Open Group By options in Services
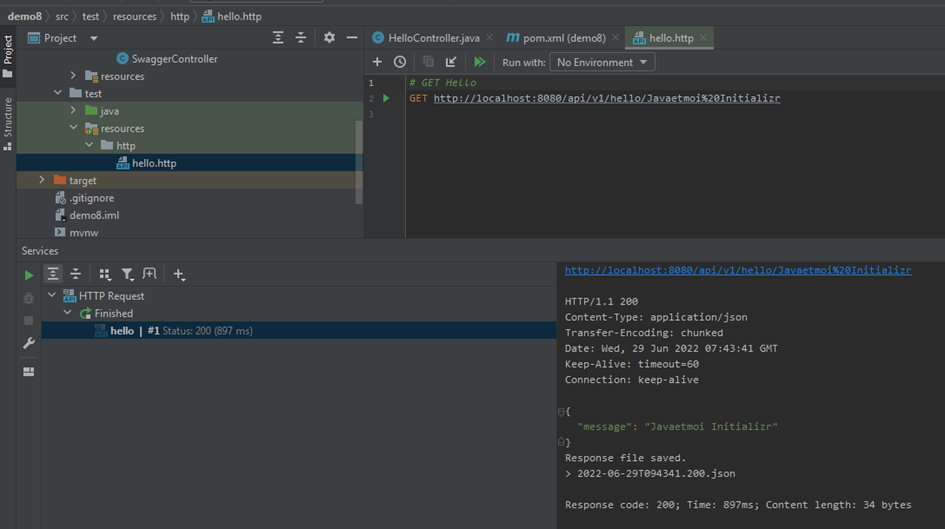Image resolution: width=945 pixels, height=529 pixels. pos(105,275)
